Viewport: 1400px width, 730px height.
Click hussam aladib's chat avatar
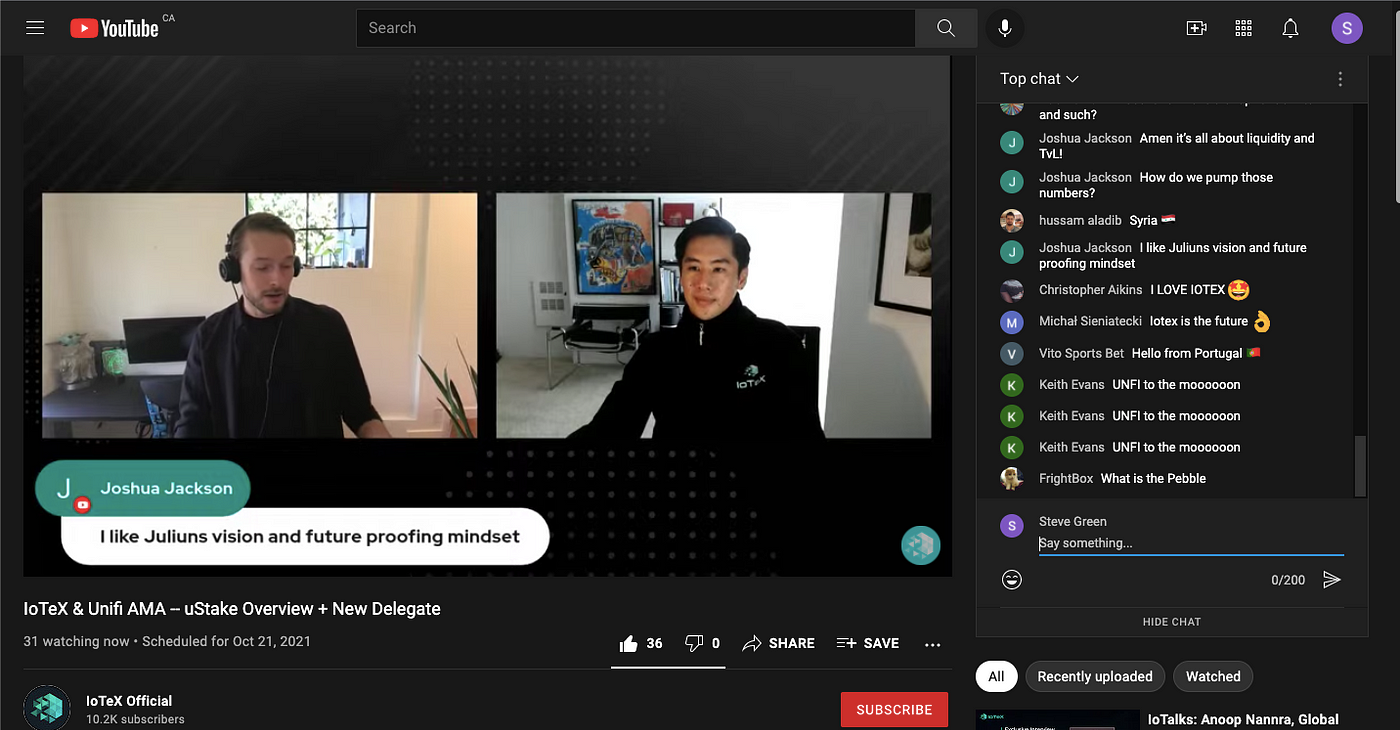click(x=1012, y=220)
